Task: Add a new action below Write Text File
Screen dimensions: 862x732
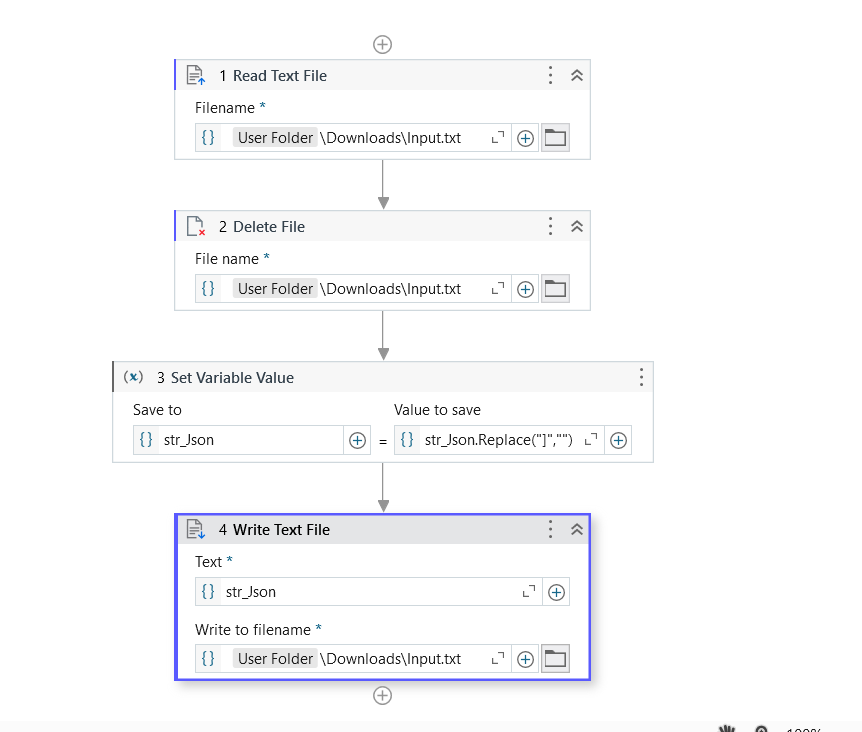Action: click(x=382, y=695)
